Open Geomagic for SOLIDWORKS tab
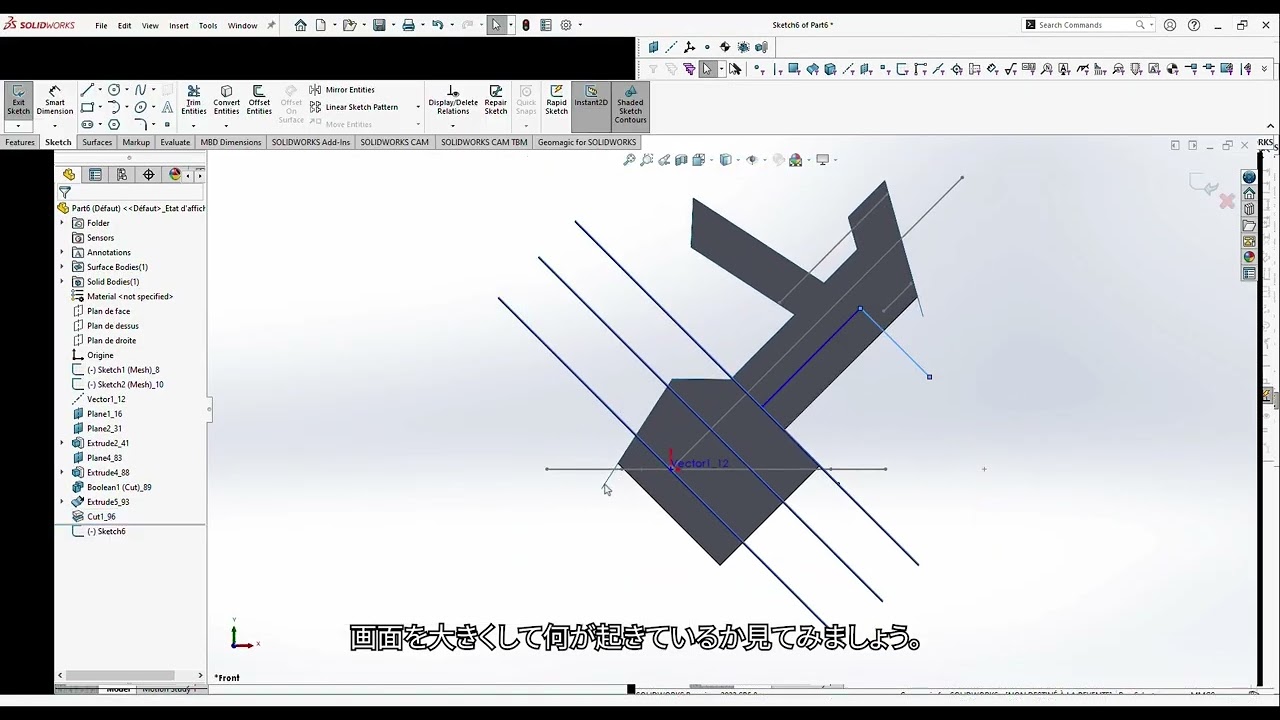The width and height of the screenshot is (1280, 720). (x=587, y=142)
